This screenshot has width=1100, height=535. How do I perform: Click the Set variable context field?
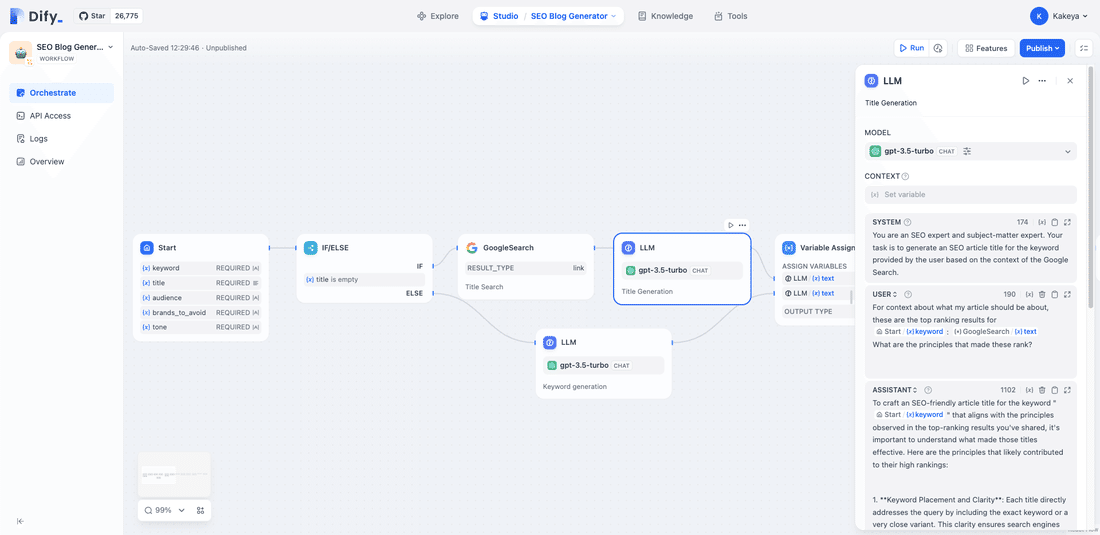(x=970, y=194)
